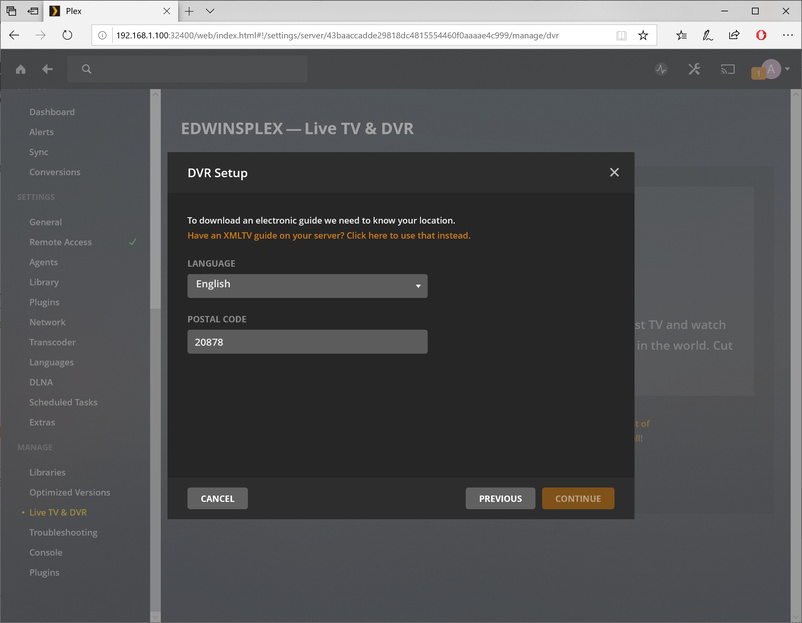
Task: Open Library settings
Action: coord(44,282)
